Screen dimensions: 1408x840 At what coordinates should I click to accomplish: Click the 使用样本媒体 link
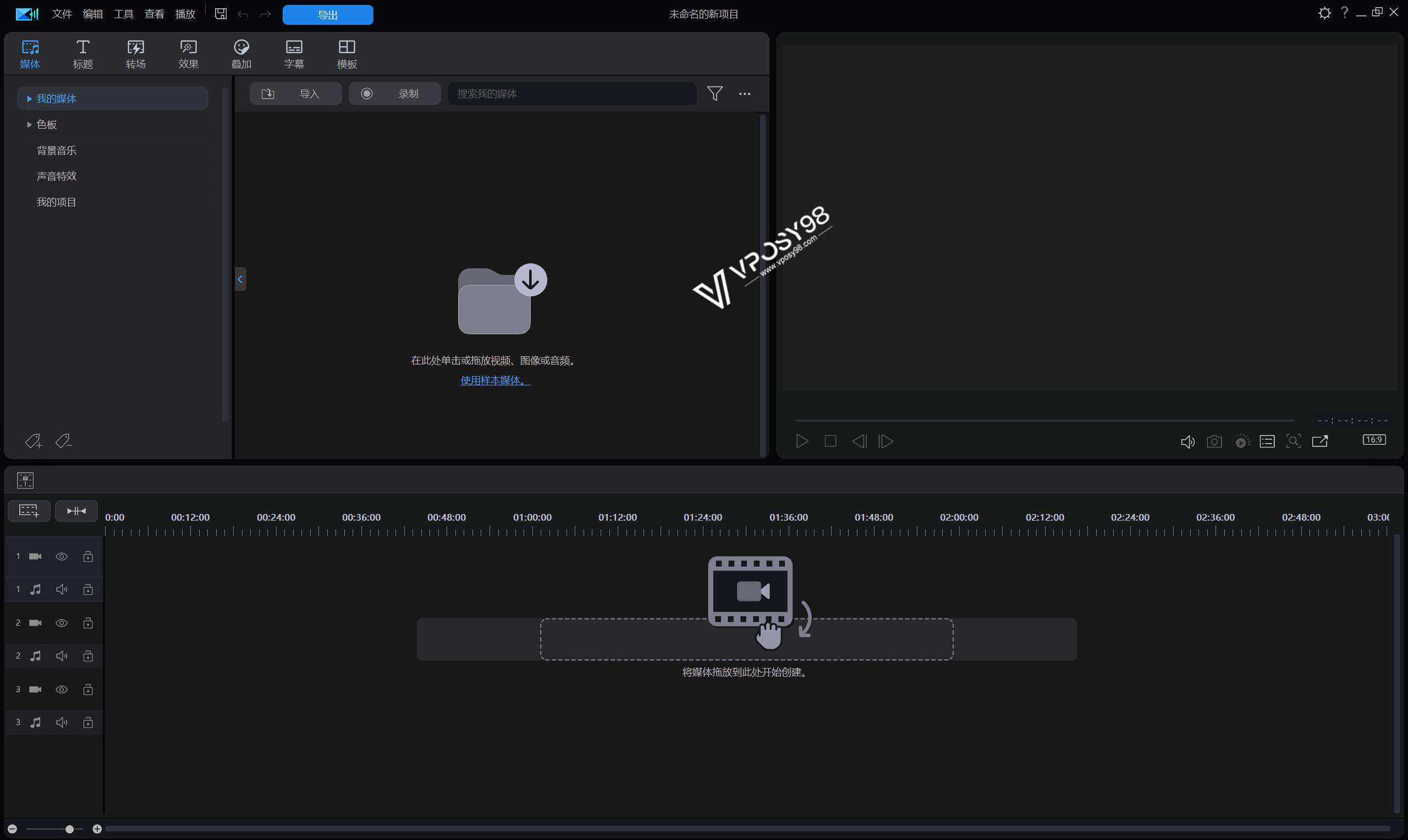coord(495,380)
